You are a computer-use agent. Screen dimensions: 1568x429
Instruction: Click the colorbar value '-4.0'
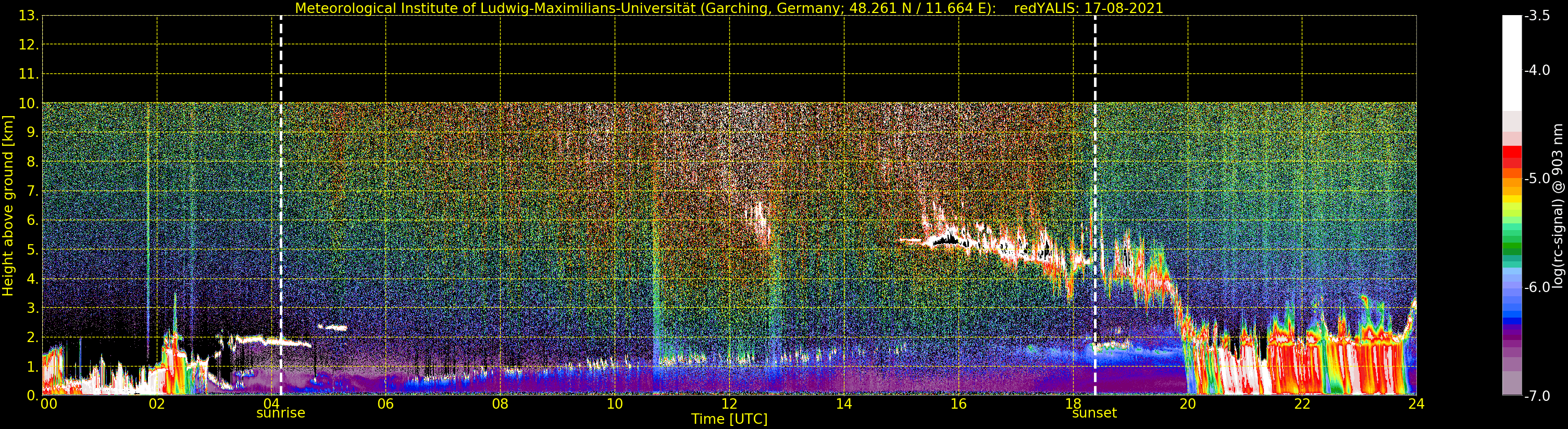tap(1537, 70)
